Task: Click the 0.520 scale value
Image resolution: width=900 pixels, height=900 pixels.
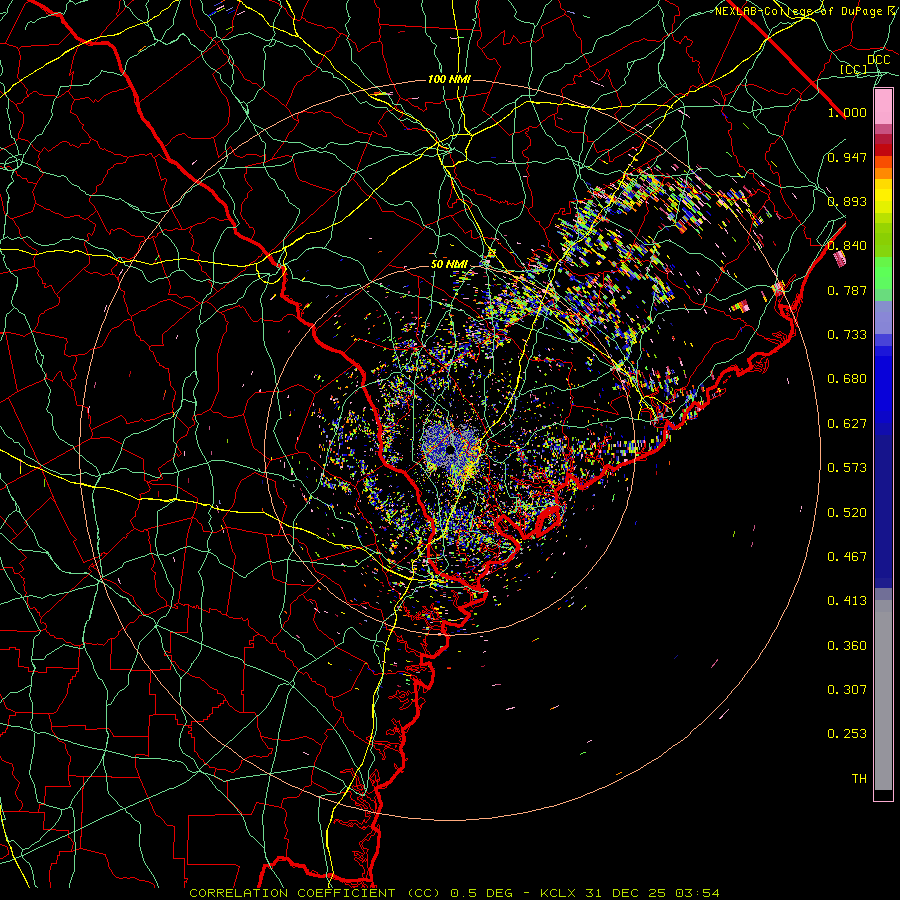Action: click(x=847, y=513)
